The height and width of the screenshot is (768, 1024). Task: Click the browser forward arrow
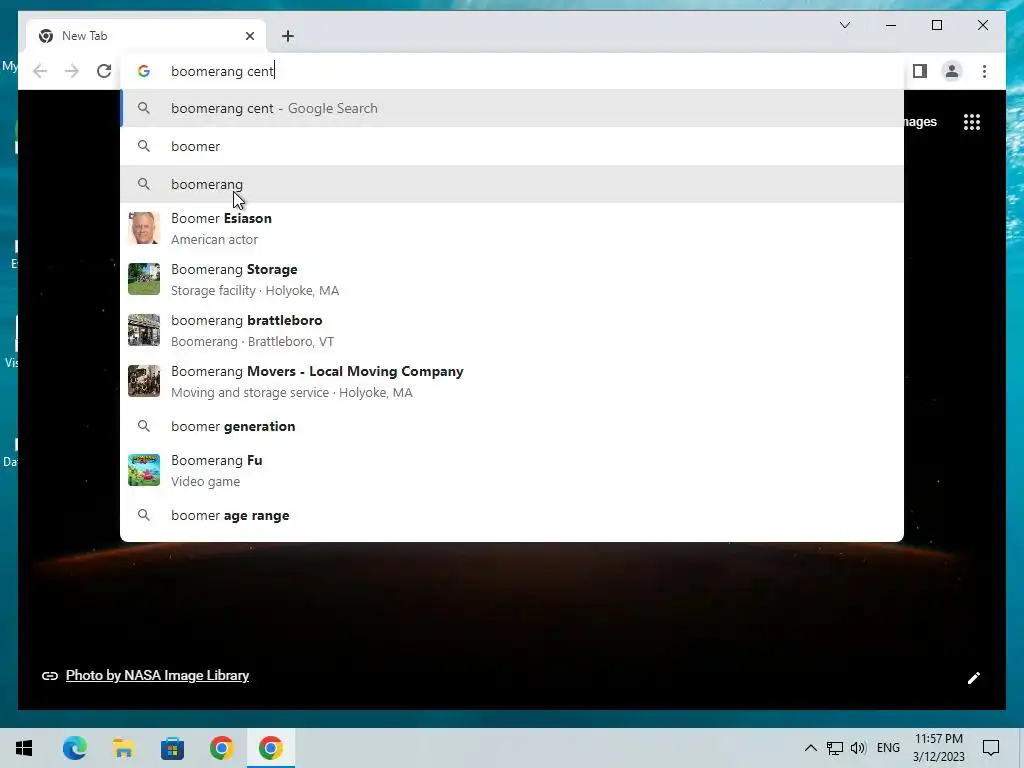pyautogui.click(x=72, y=71)
